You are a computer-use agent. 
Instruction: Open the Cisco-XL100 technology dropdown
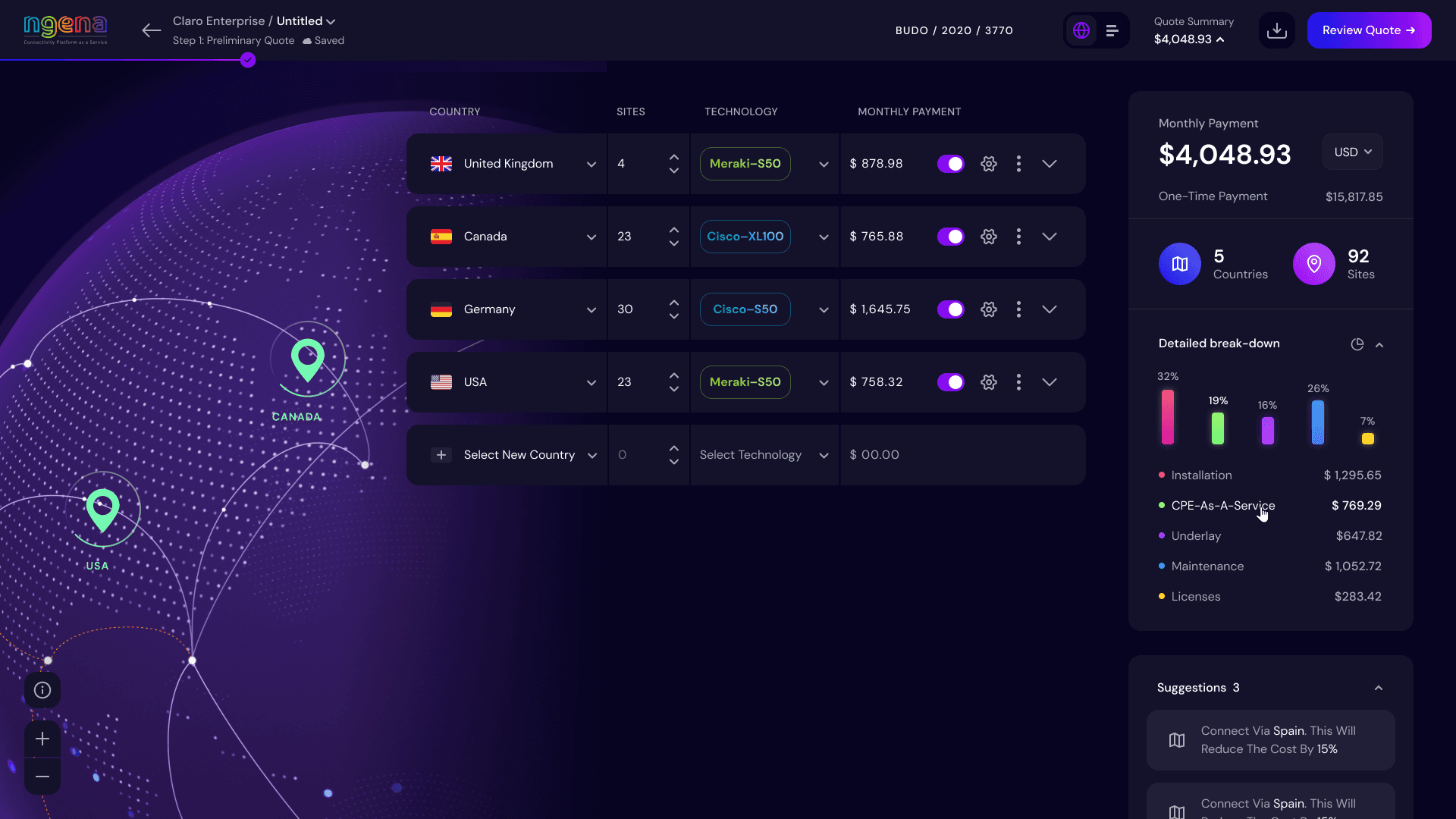click(824, 237)
